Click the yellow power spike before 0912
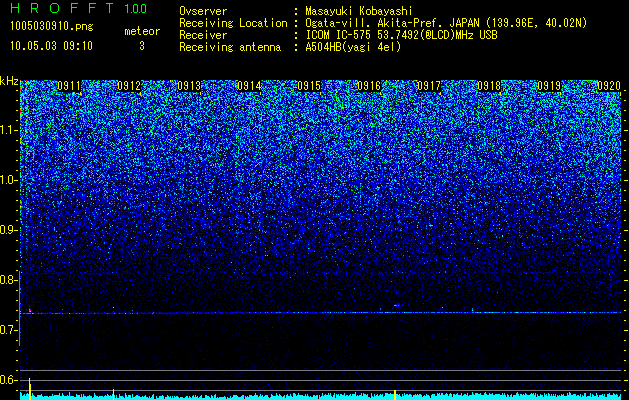The image size is (629, 400). [114, 394]
